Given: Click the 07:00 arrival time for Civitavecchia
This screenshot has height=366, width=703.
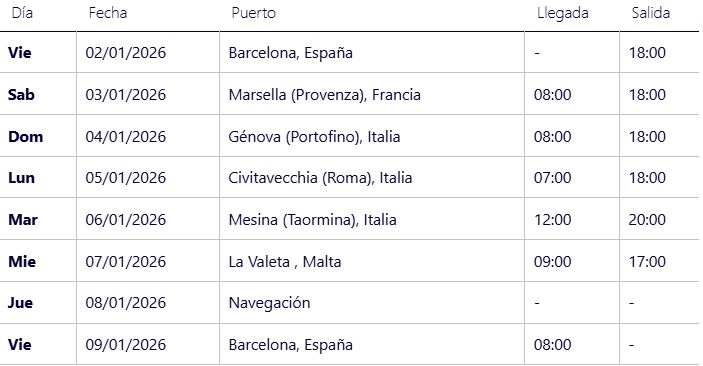Looking at the screenshot, I should tap(552, 178).
